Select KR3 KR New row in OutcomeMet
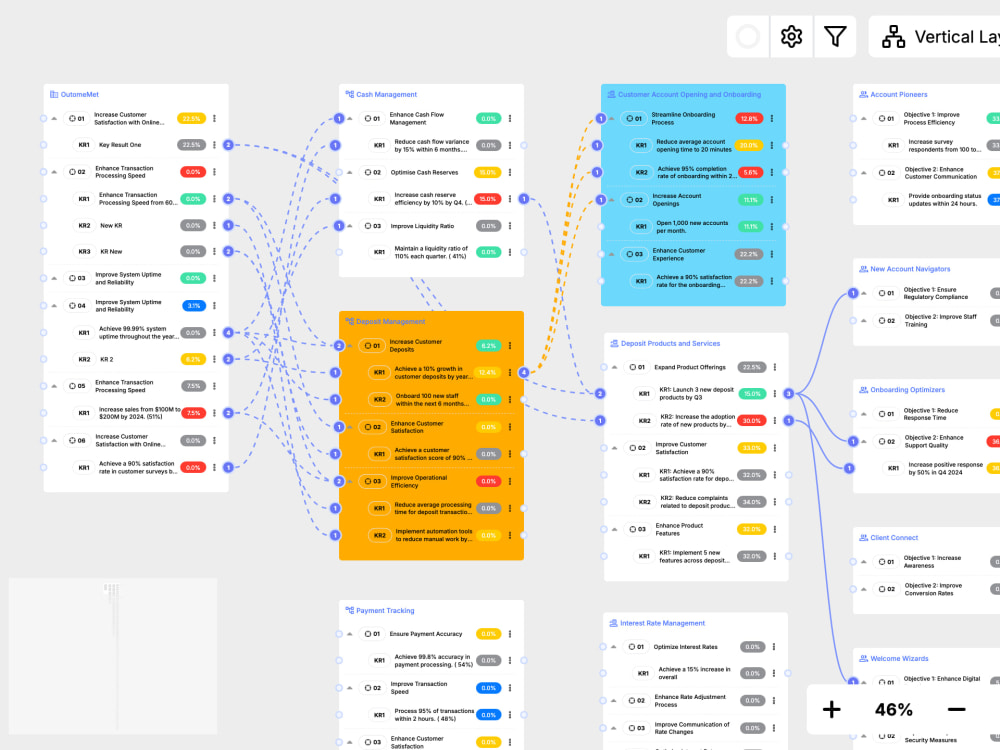Screen dimensions: 1000x750 136,251
